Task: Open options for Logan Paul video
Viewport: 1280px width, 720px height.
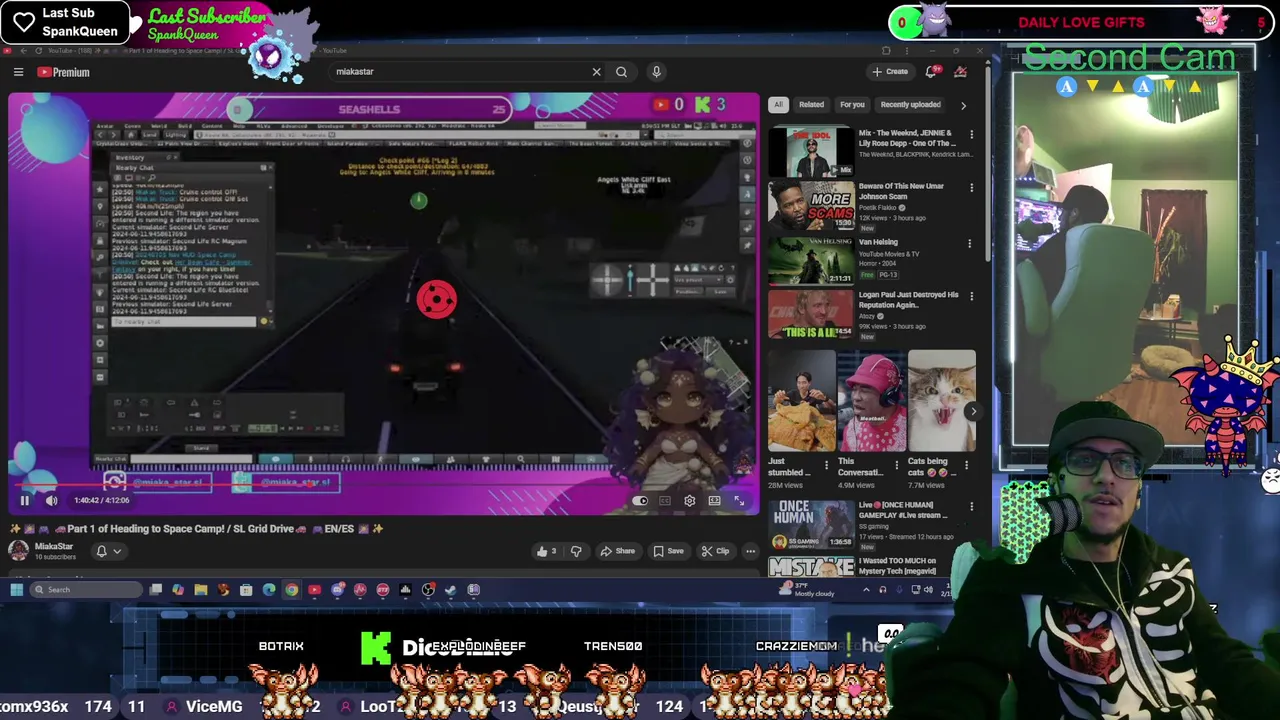Action: click(x=971, y=296)
